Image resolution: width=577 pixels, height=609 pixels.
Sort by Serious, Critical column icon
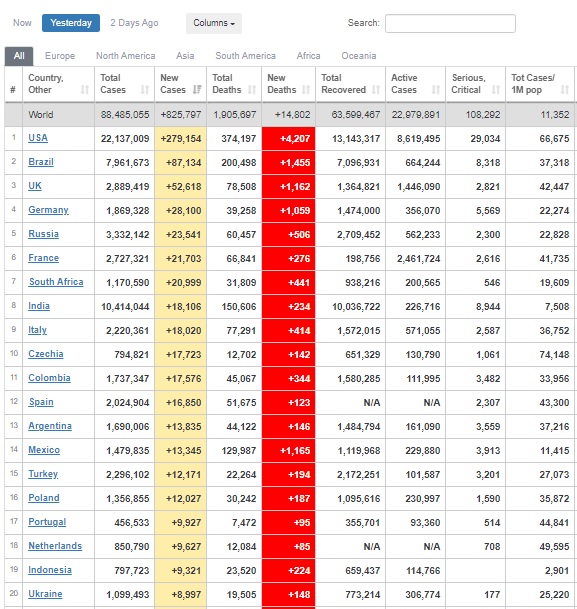click(496, 90)
